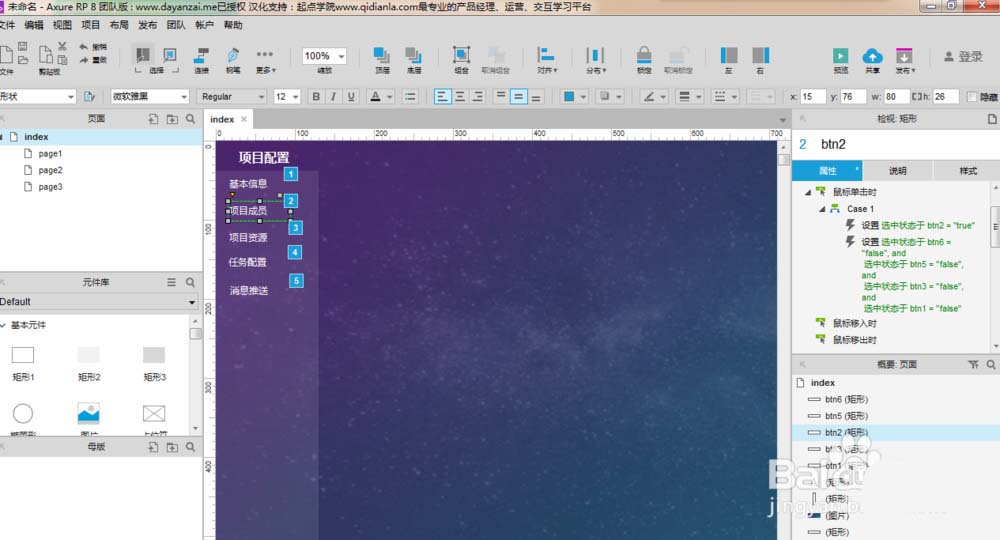Pick the 矩形2 widget thumbnail
This screenshot has height=540, width=1000.
click(x=89, y=363)
